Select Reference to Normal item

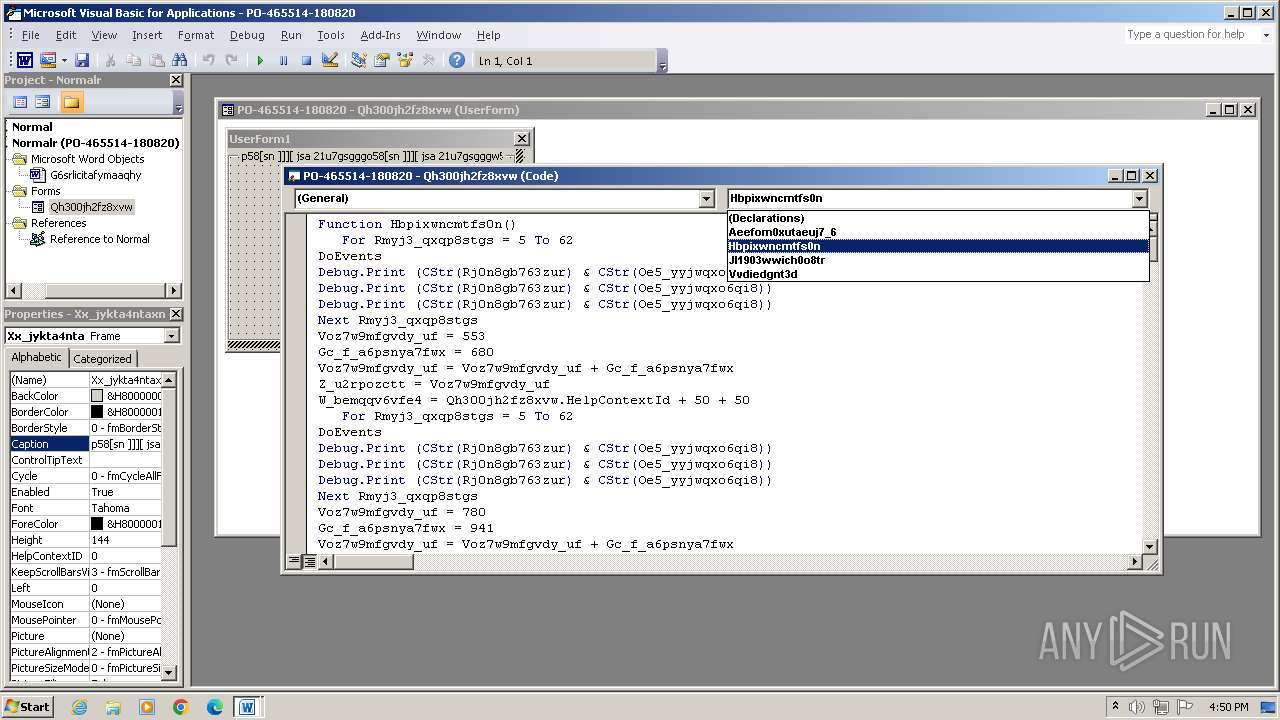(99, 239)
